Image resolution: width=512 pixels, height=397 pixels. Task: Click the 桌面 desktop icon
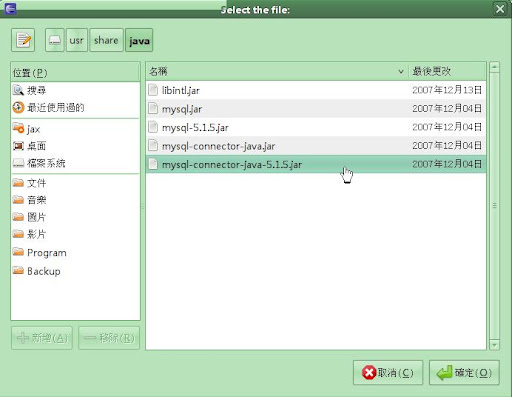tap(18, 146)
